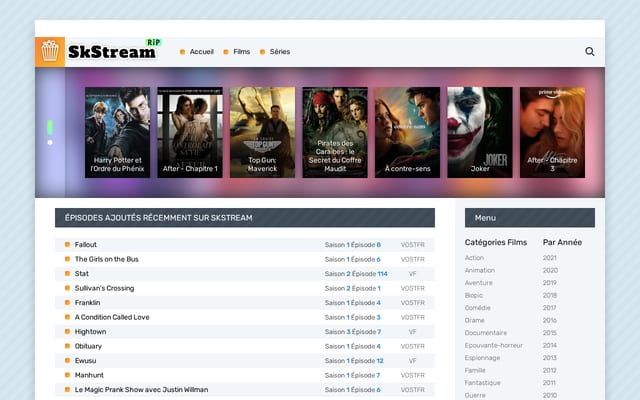Click Saison 2 Épisode 114 text
This screenshot has height=400, width=640.
click(x=356, y=273)
